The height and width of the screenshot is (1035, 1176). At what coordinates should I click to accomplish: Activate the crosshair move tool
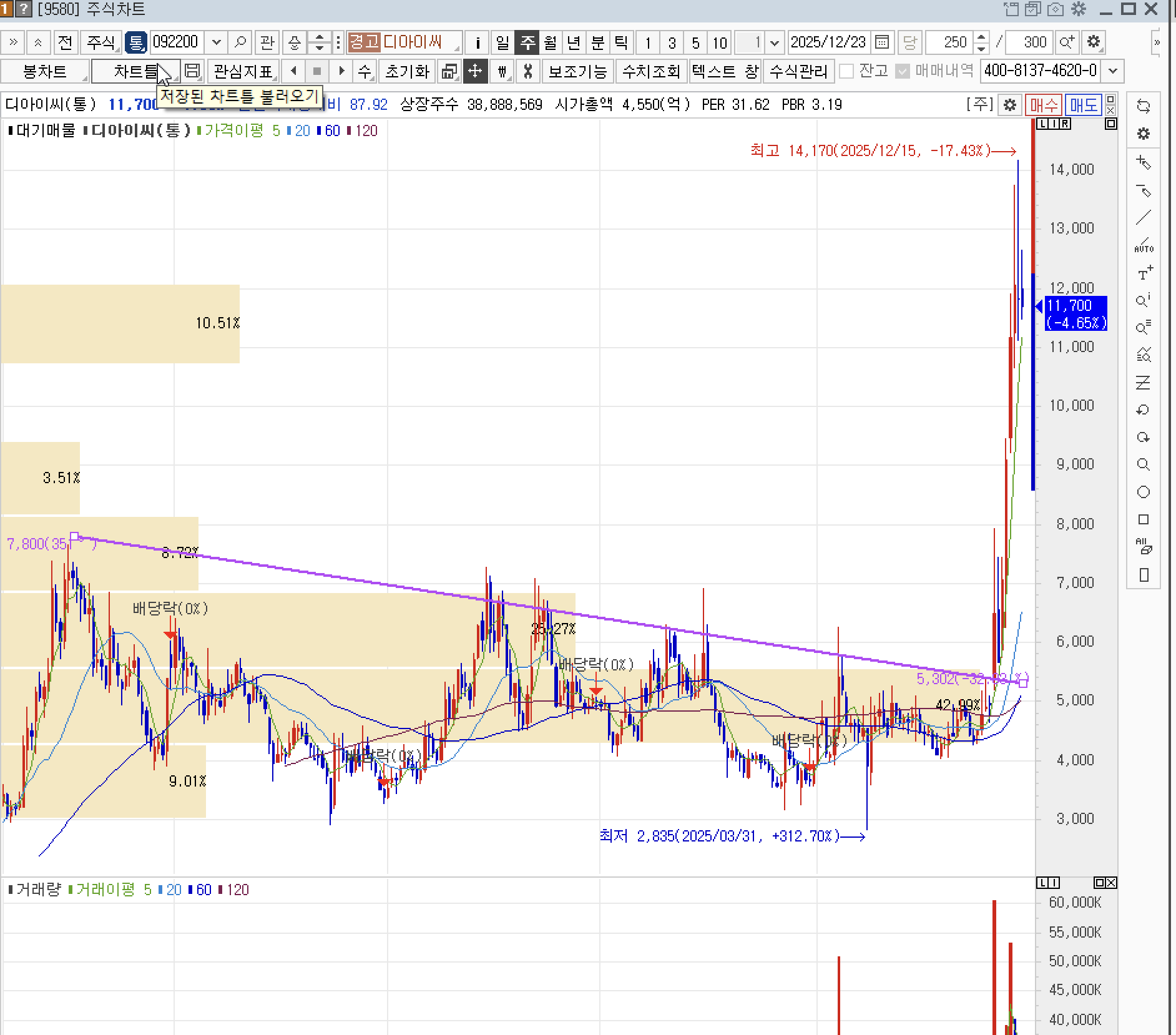[x=475, y=71]
